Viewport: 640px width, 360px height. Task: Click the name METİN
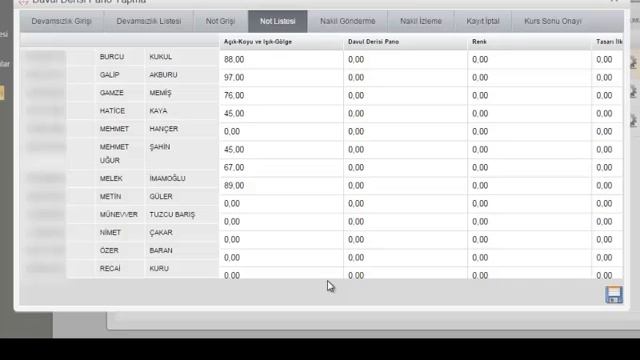tap(110, 196)
